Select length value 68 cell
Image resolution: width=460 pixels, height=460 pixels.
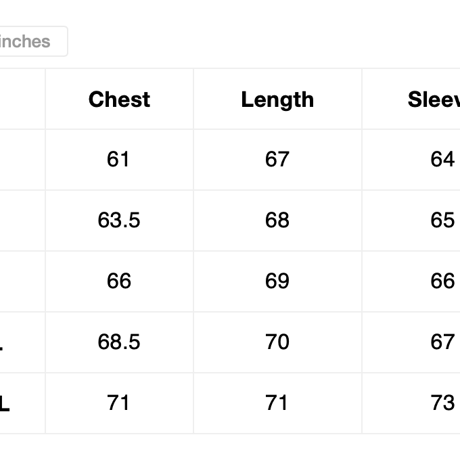point(277,221)
